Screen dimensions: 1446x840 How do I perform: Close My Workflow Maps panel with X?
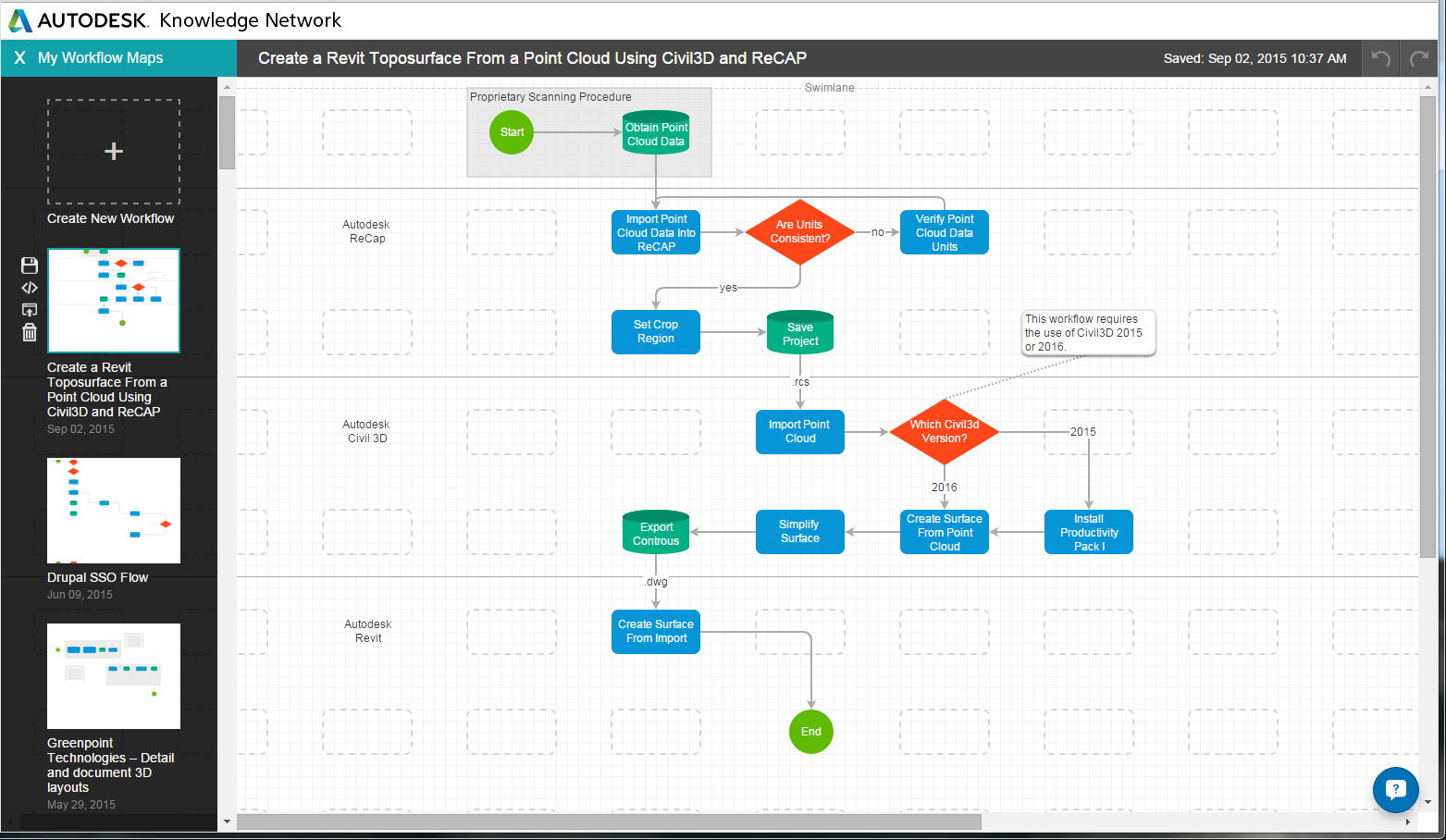tap(19, 57)
